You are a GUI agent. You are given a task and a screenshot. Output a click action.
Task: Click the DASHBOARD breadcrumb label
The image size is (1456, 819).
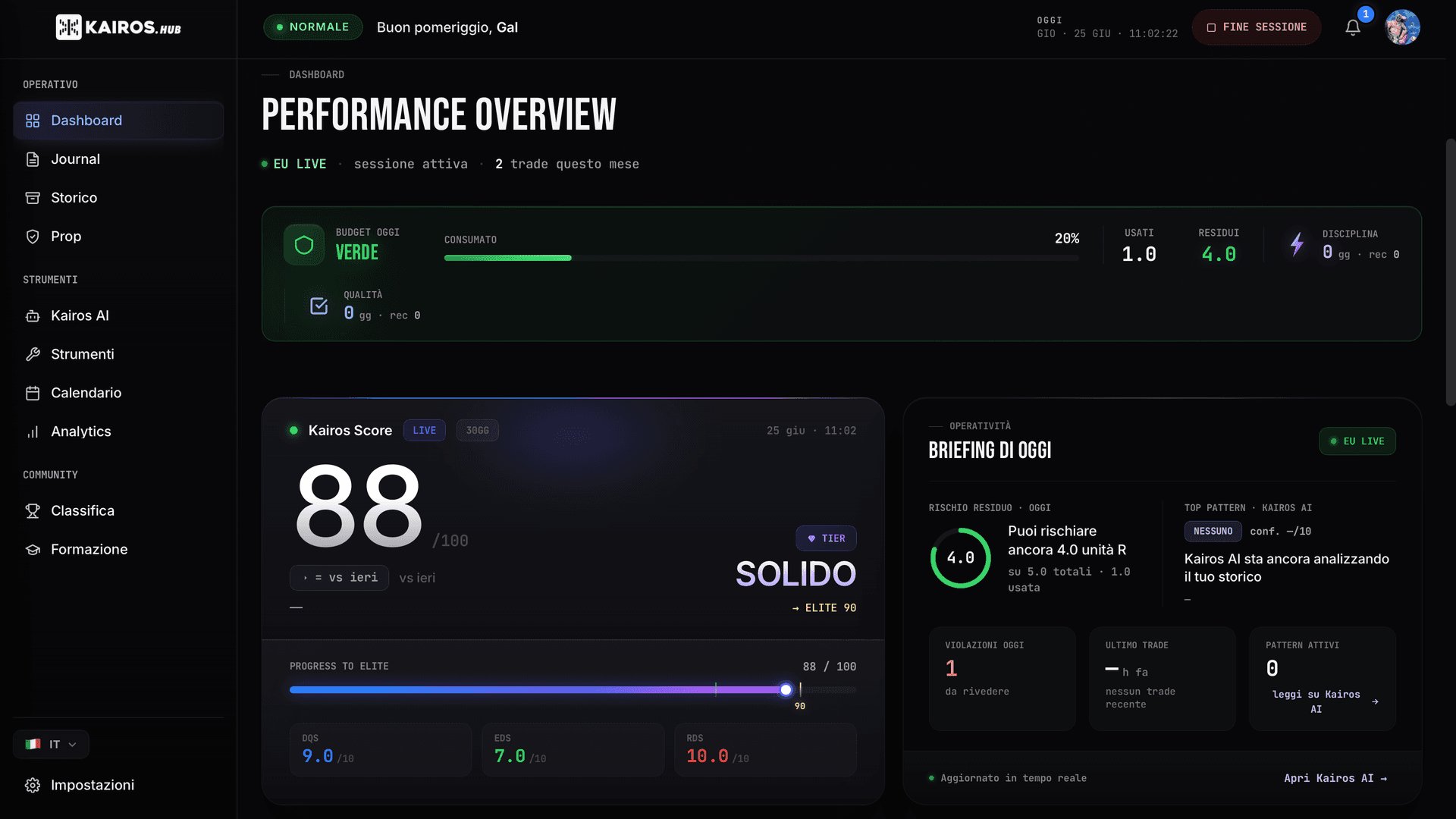316,75
